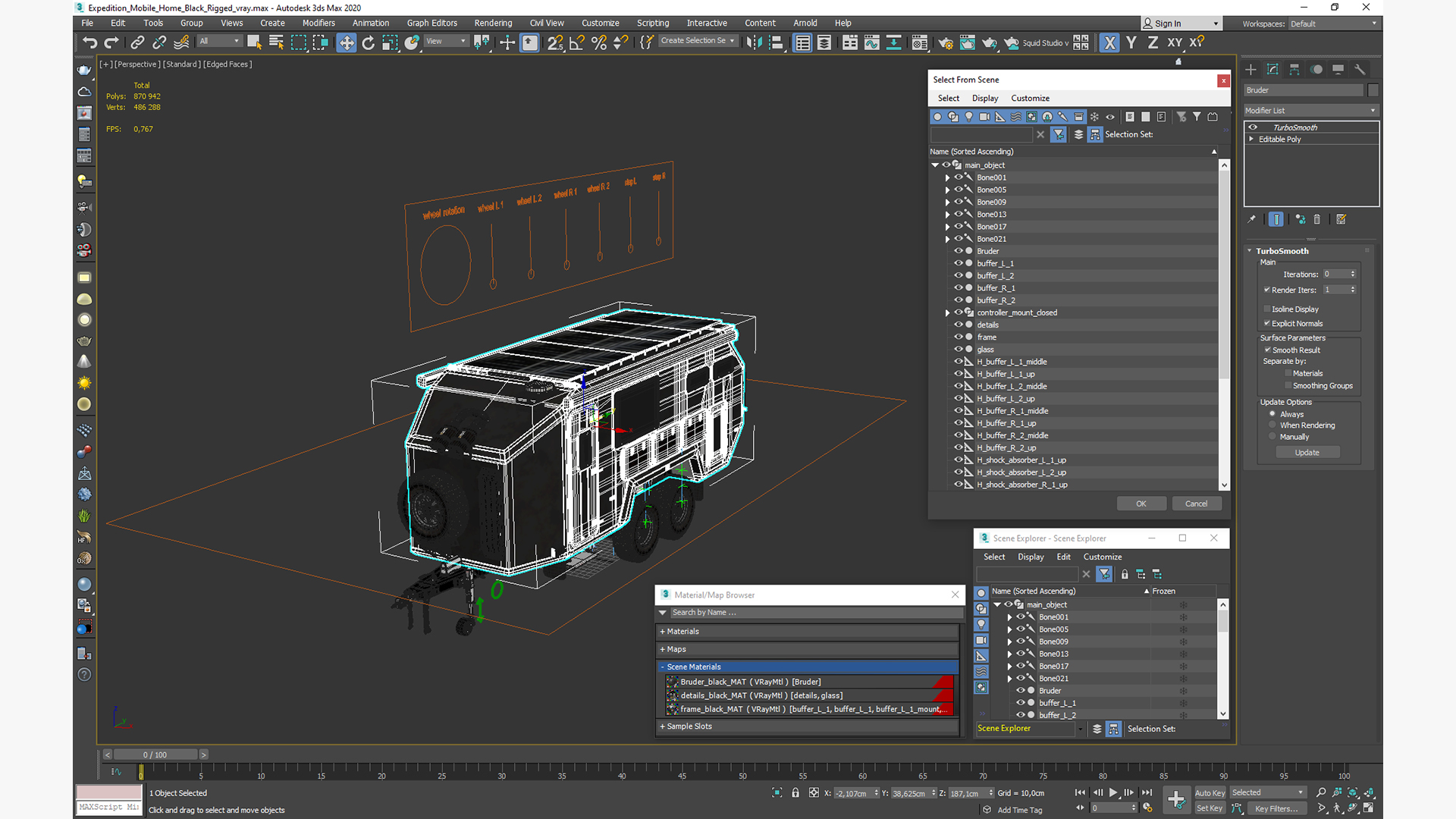The width and height of the screenshot is (1456, 819).
Task: Open the View reference coordinate dropdown
Action: click(x=446, y=41)
